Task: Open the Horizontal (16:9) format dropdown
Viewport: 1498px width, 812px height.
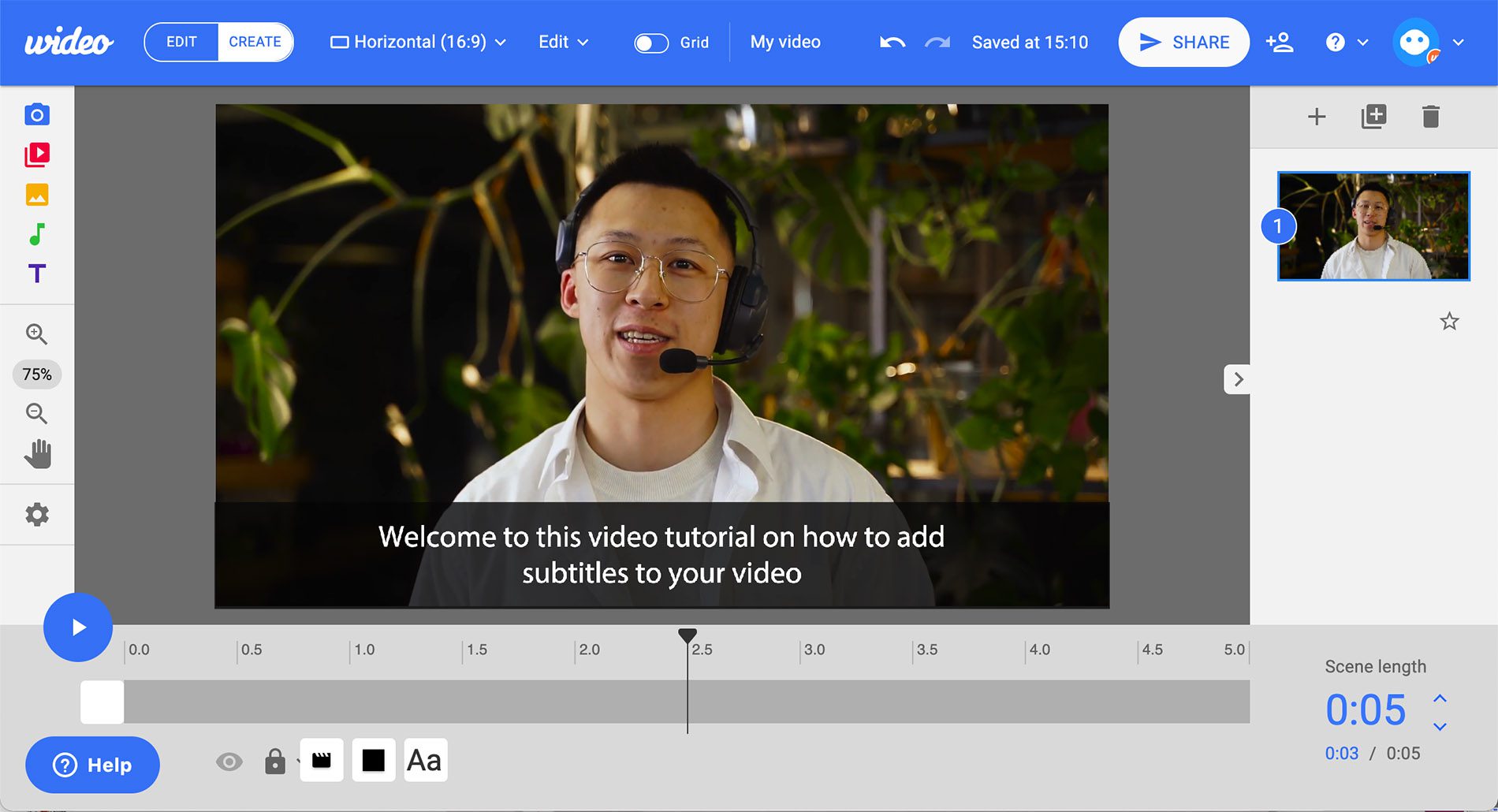Action: tap(418, 42)
